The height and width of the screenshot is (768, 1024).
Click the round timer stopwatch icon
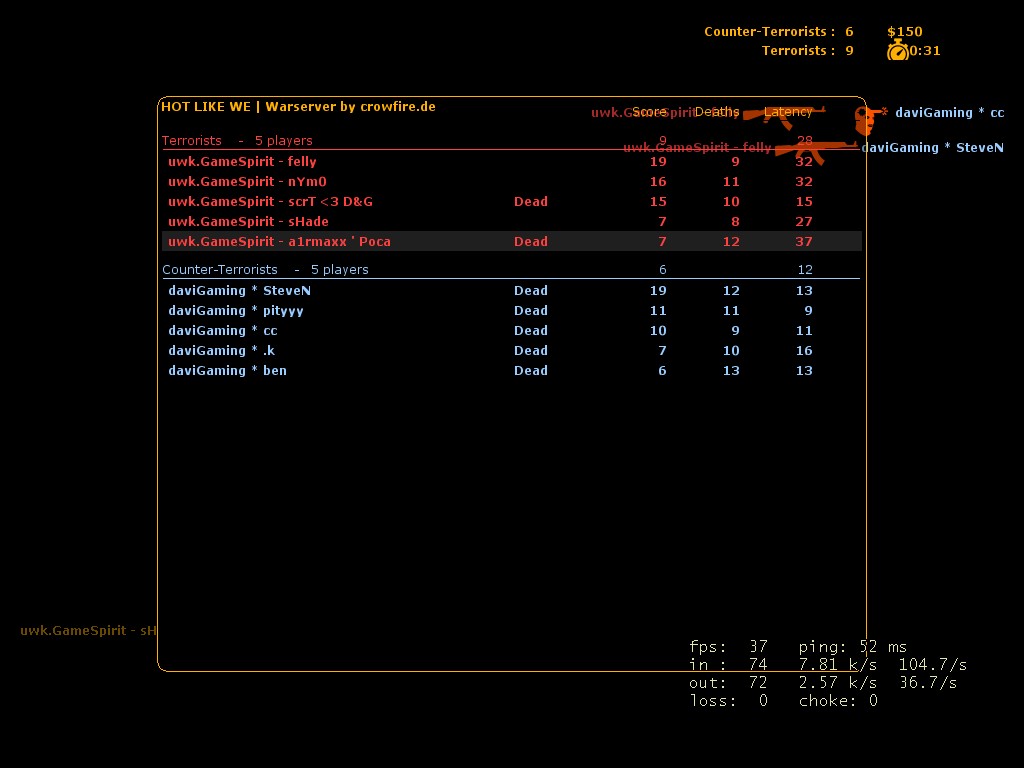(897, 50)
